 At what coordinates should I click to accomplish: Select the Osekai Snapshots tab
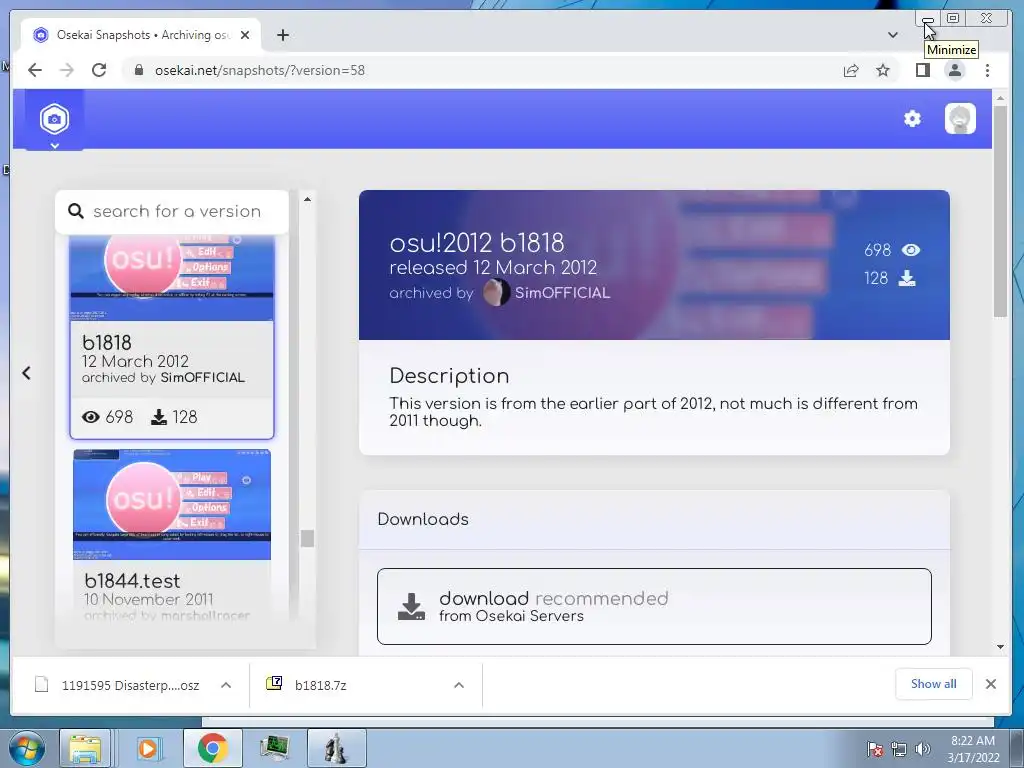(x=140, y=35)
